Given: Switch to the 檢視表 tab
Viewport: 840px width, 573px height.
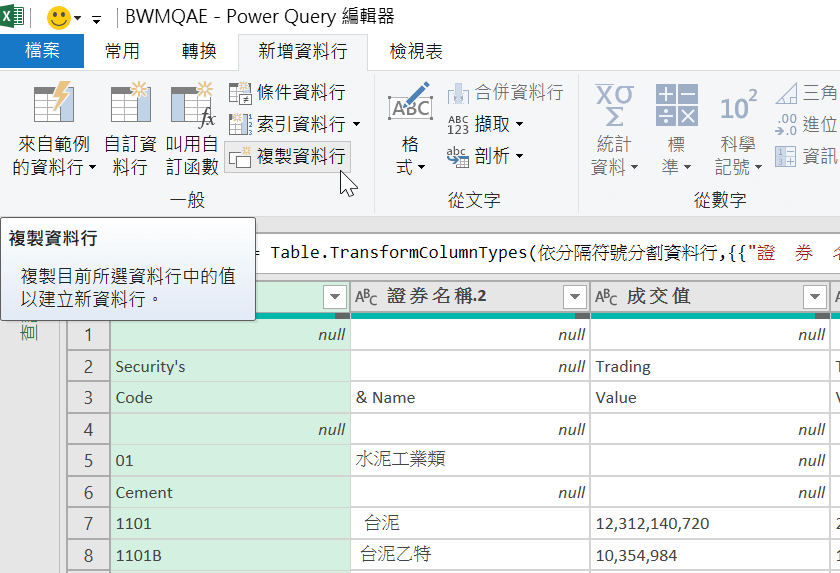Looking at the screenshot, I should 416,51.
